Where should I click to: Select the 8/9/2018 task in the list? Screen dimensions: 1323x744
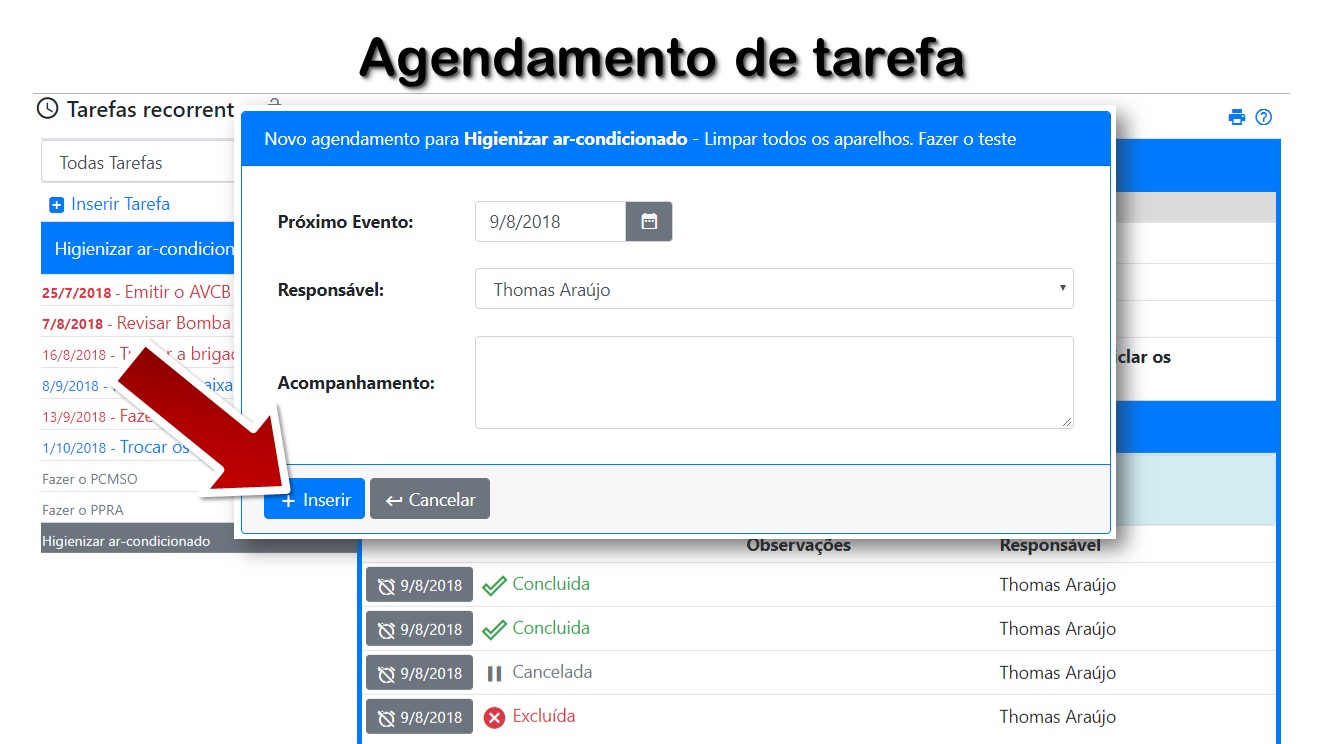(x=137, y=386)
